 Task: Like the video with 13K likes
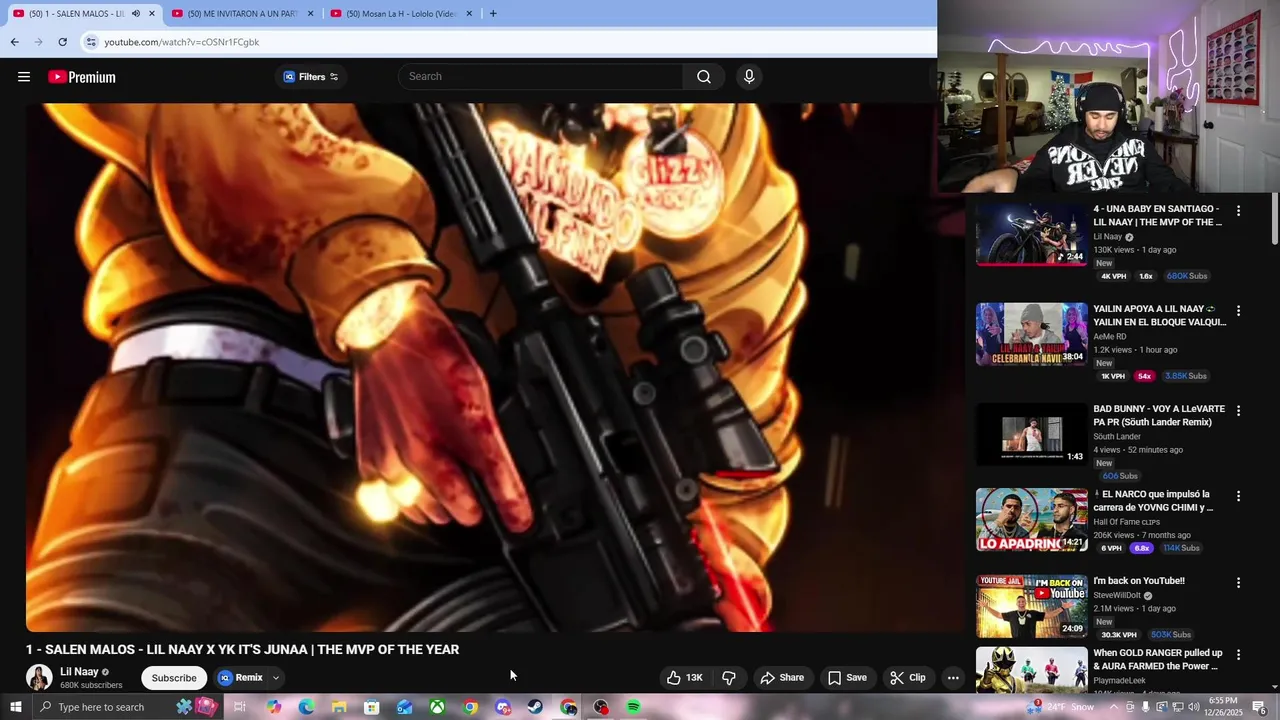[685, 678]
